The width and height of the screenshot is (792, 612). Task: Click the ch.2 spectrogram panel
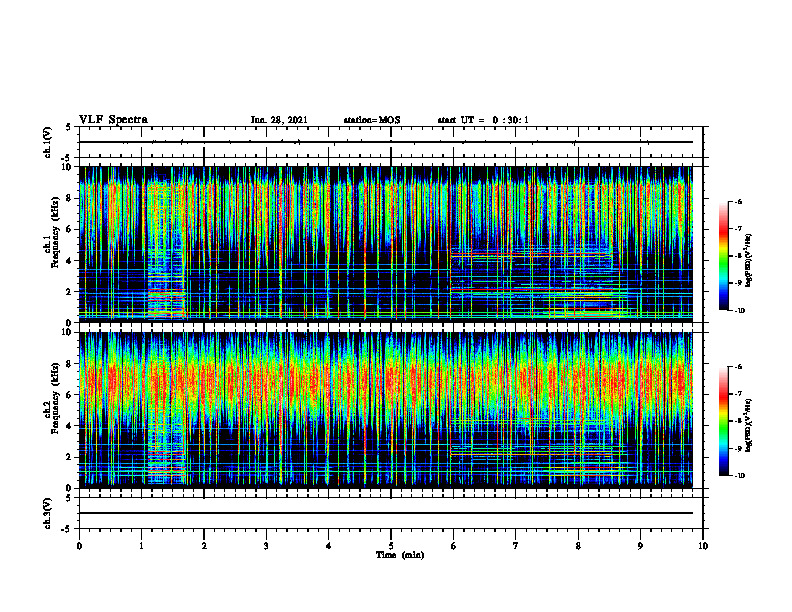tap(386, 410)
